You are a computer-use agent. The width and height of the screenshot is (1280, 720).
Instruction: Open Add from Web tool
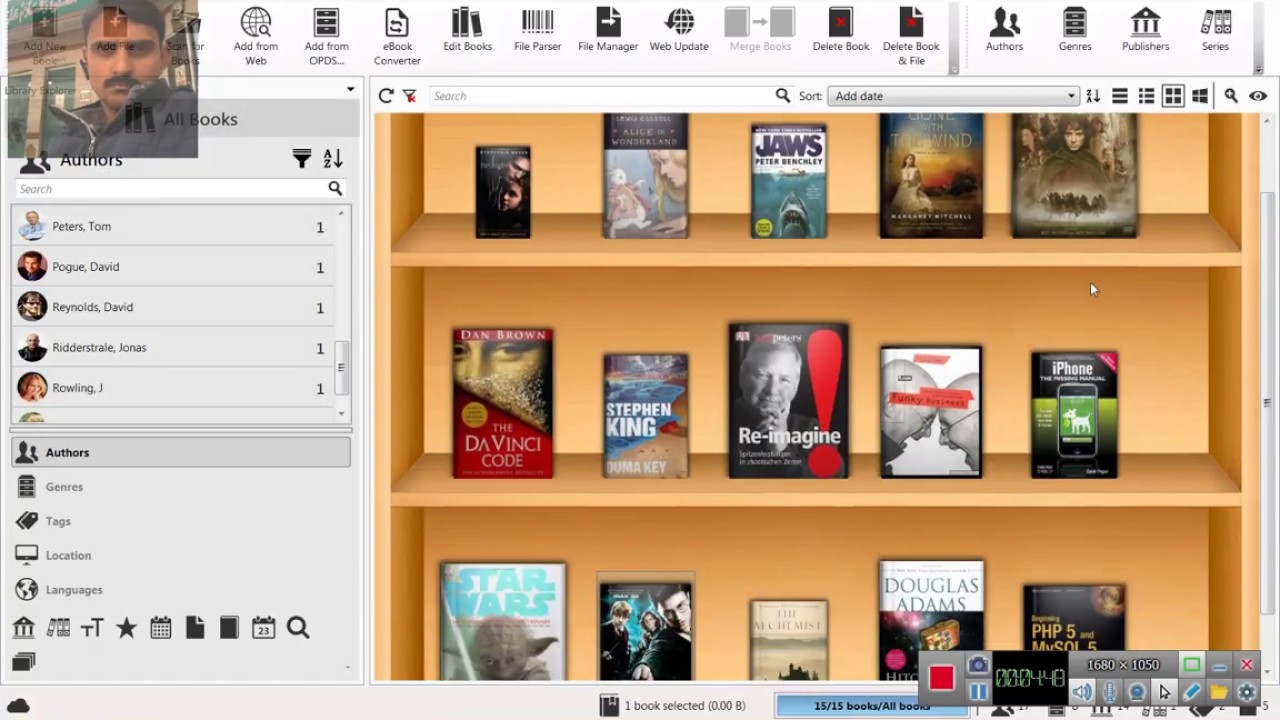pyautogui.click(x=256, y=36)
